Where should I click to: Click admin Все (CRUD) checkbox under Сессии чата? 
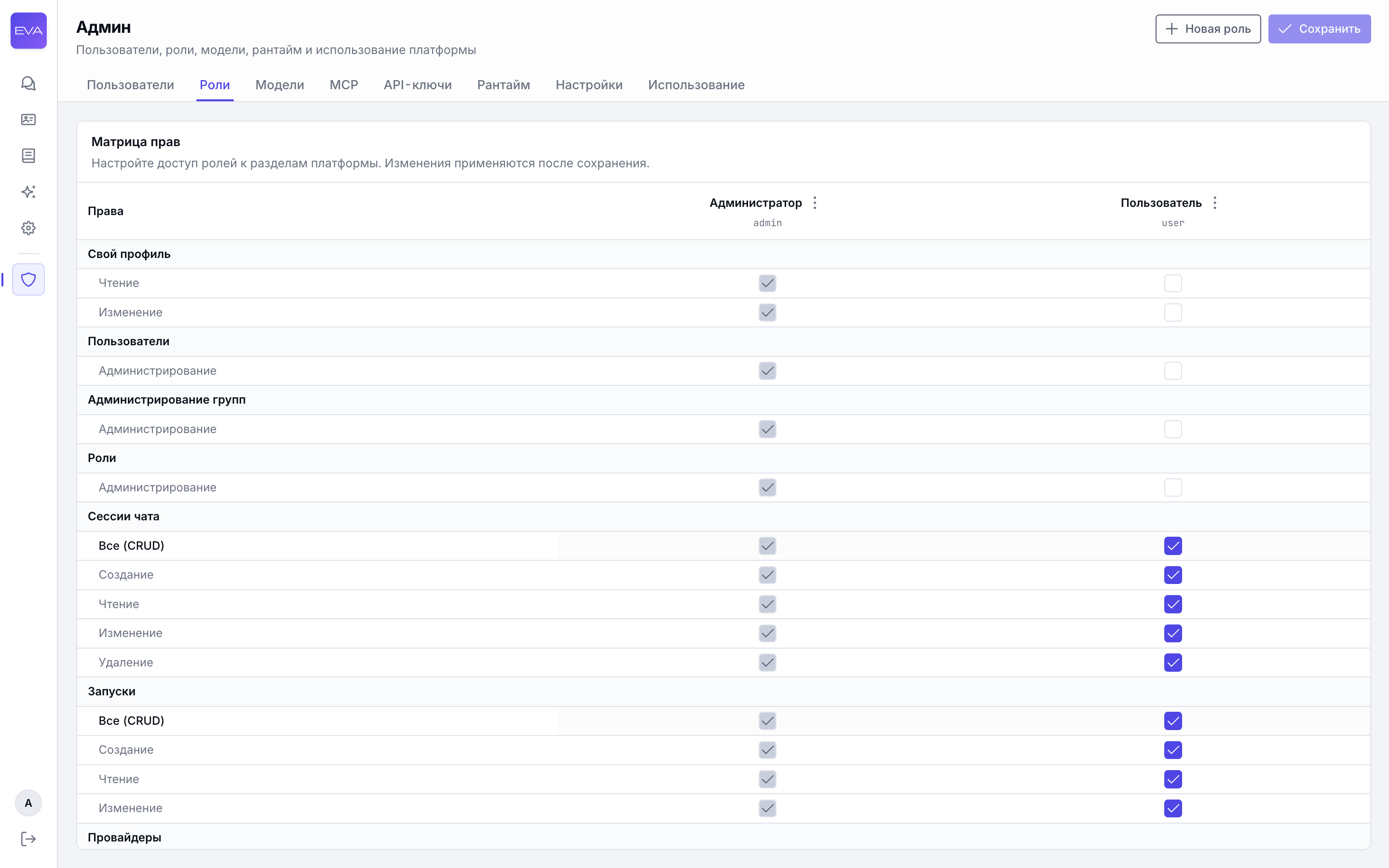coord(767,546)
